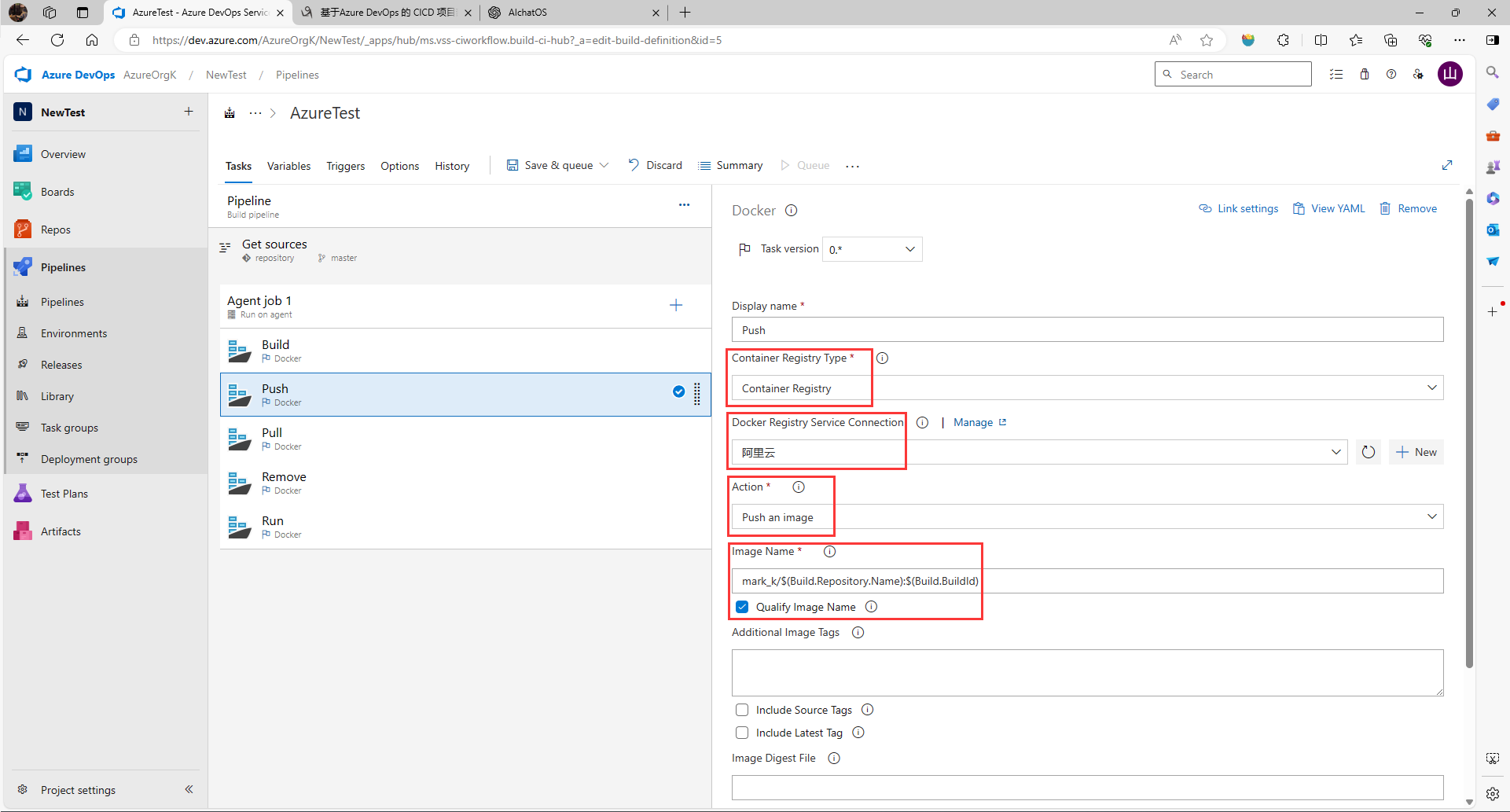Open new item plus beside NewTest
This screenshot has width=1510, height=812.
point(189,112)
